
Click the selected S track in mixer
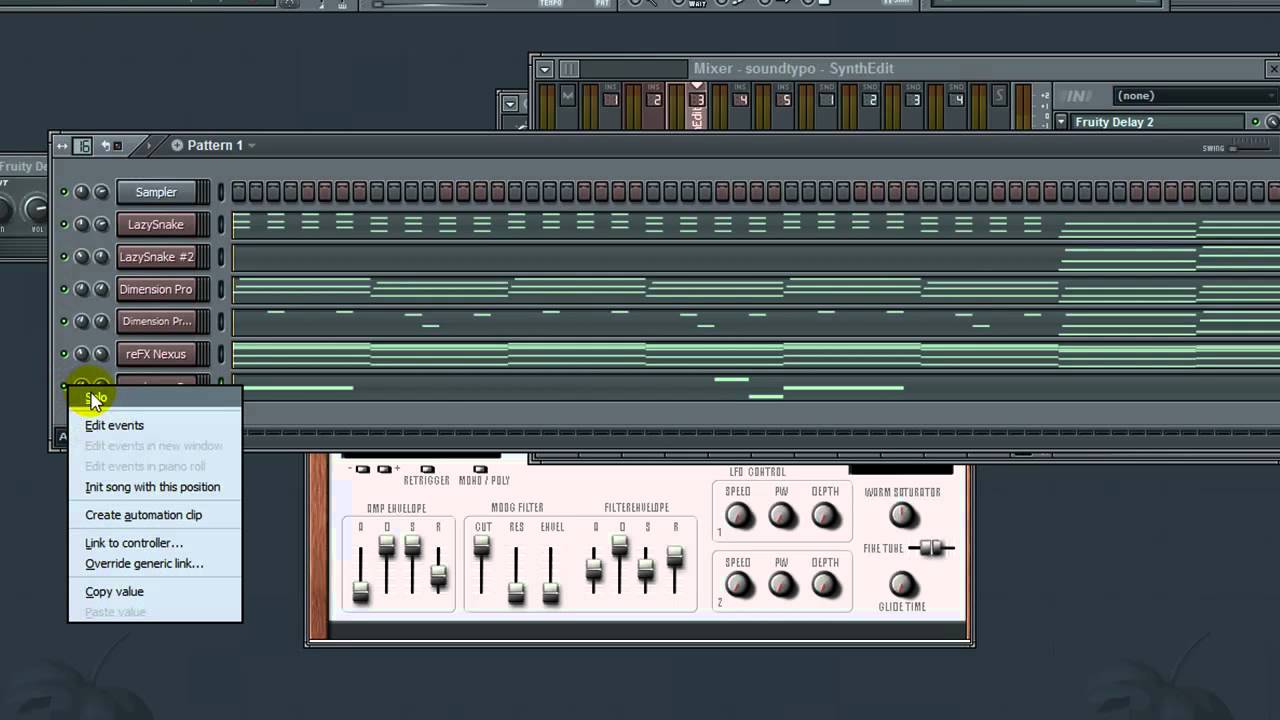tap(998, 96)
